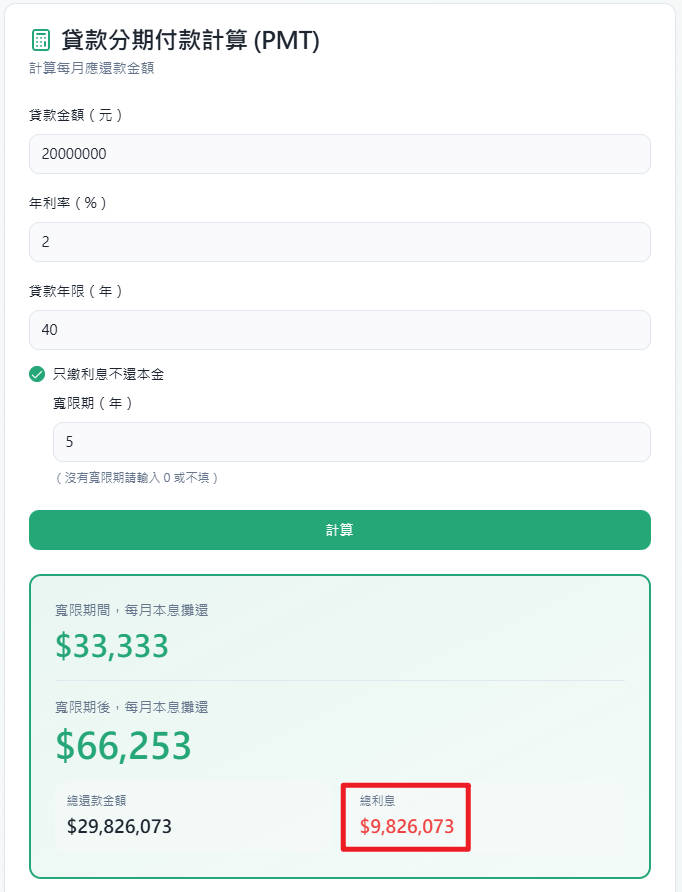Click the 貸款金額 input field
This screenshot has width=682, height=892.
pyautogui.click(x=339, y=153)
